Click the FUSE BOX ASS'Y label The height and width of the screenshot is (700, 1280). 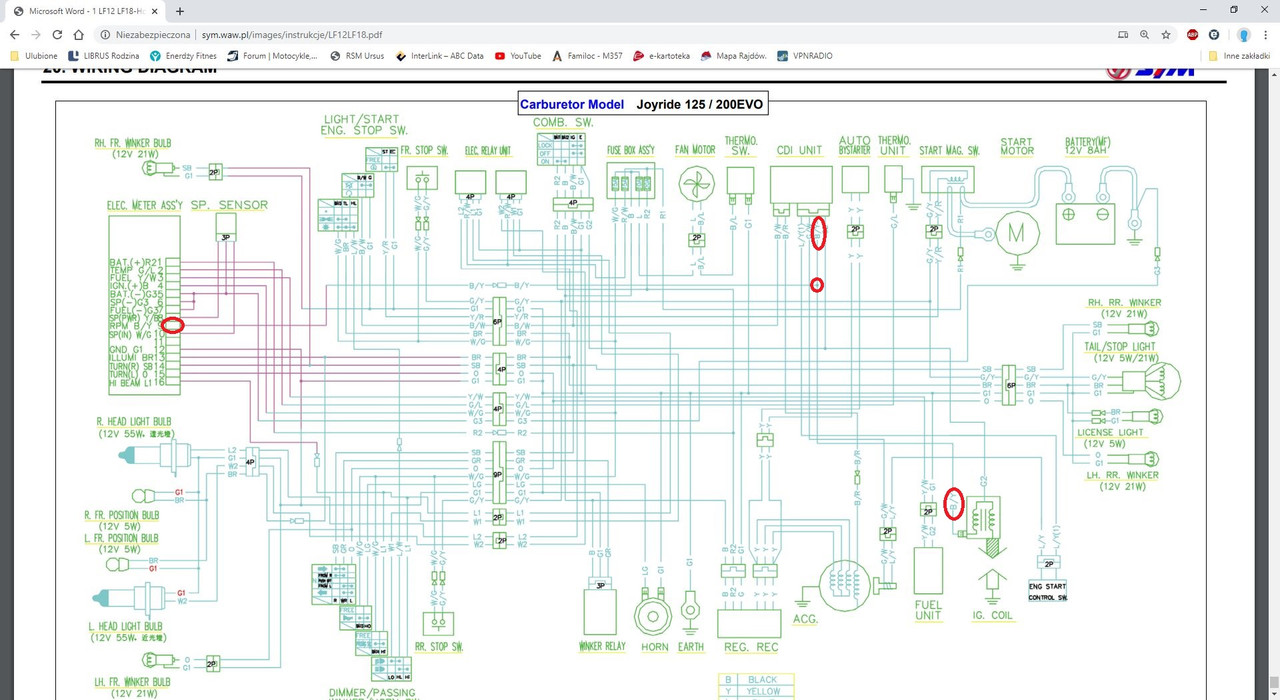[x=630, y=150]
